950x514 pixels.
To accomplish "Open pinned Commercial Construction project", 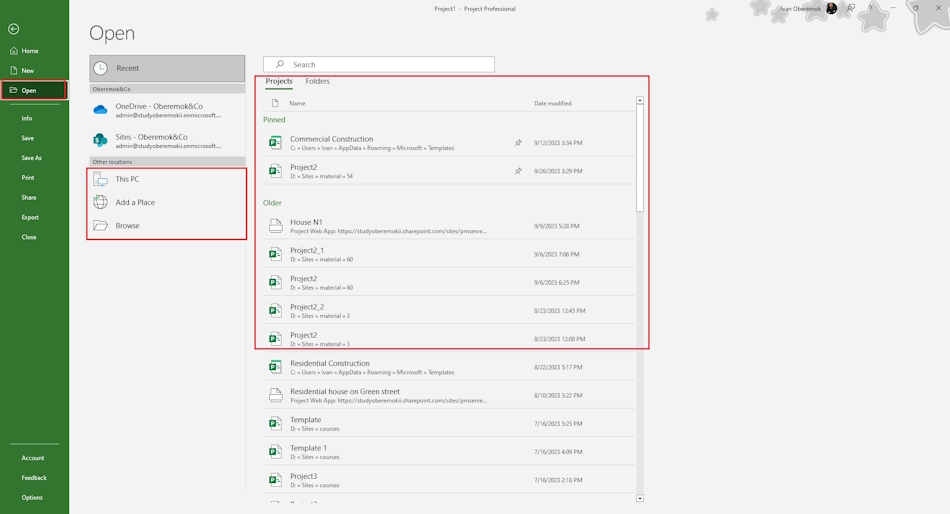I will 449,143.
